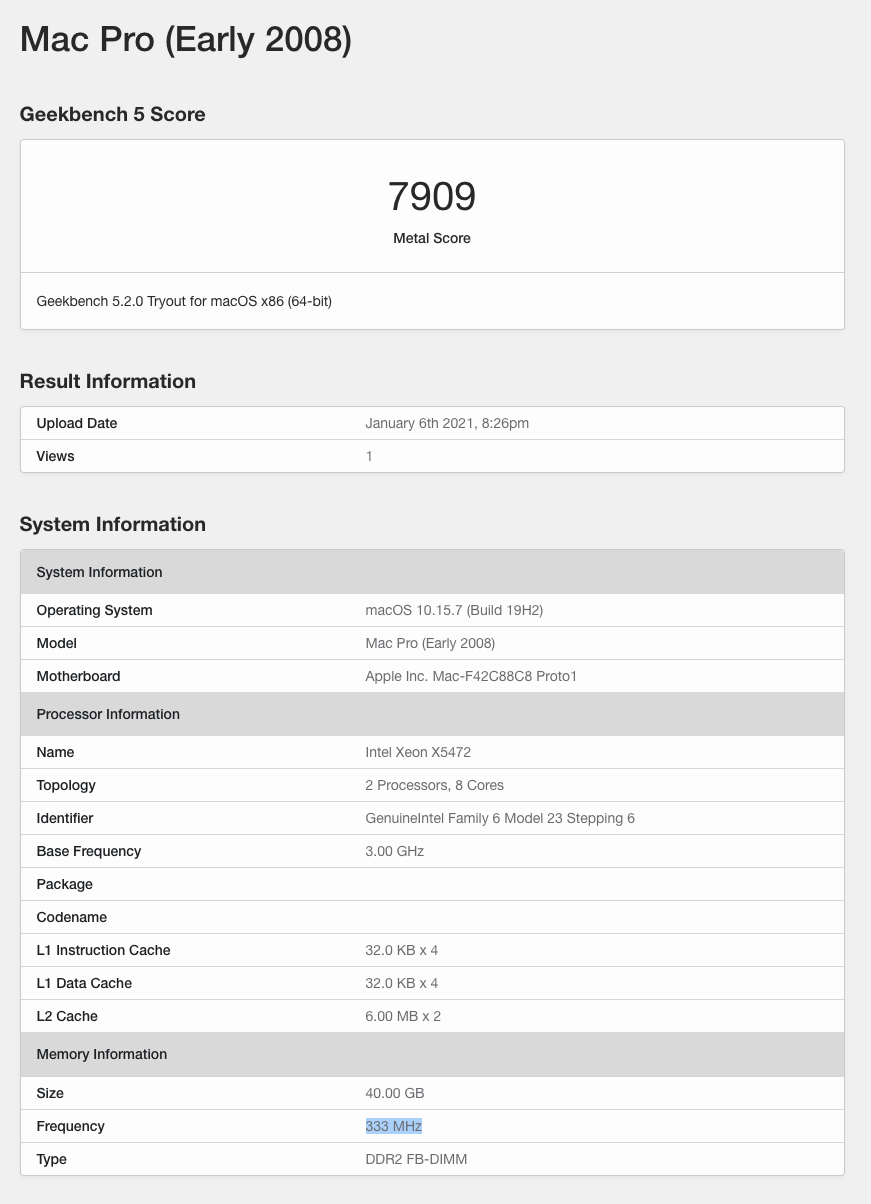Image resolution: width=871 pixels, height=1204 pixels.
Task: Click the Views count value 1
Action: point(369,456)
